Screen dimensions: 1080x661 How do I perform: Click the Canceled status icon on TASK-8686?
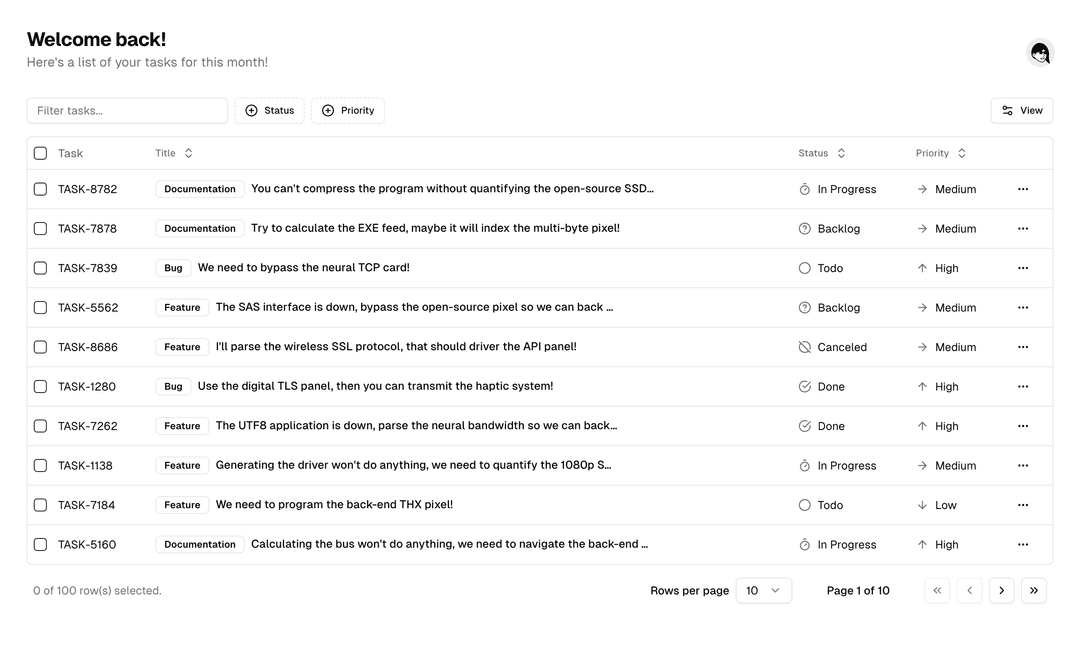(804, 347)
